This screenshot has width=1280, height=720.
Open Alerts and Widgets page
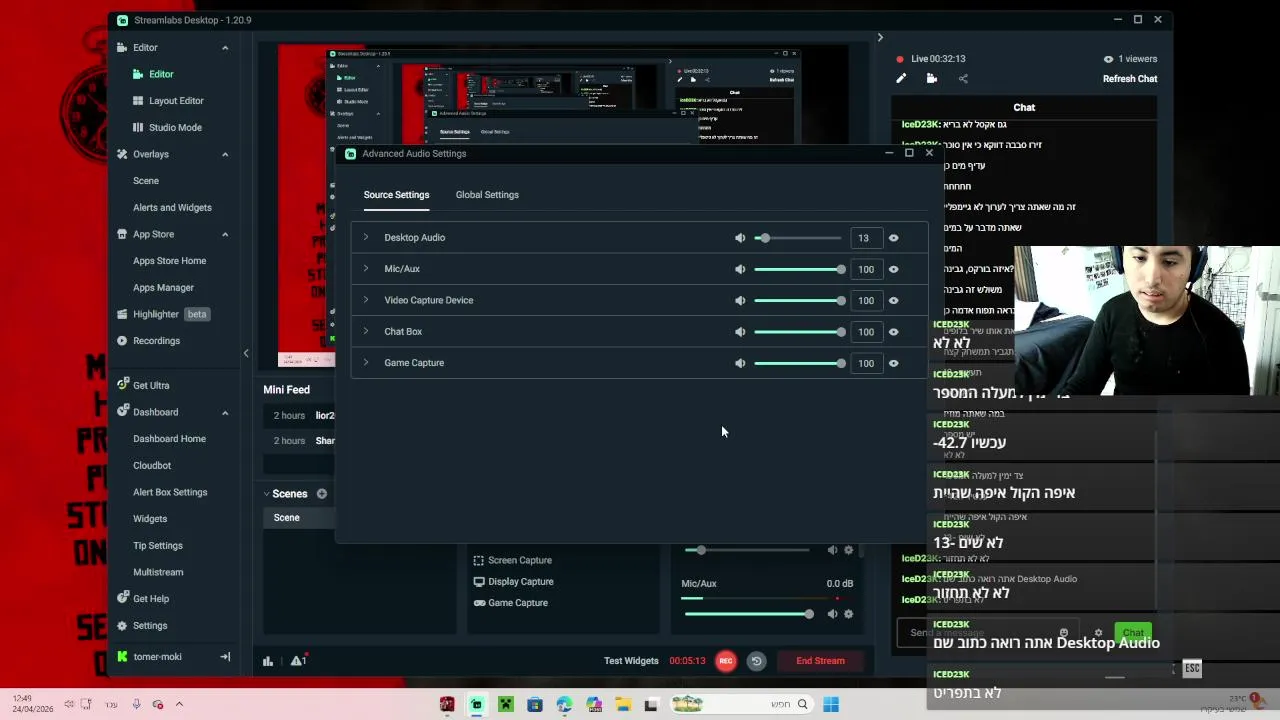pos(172,208)
